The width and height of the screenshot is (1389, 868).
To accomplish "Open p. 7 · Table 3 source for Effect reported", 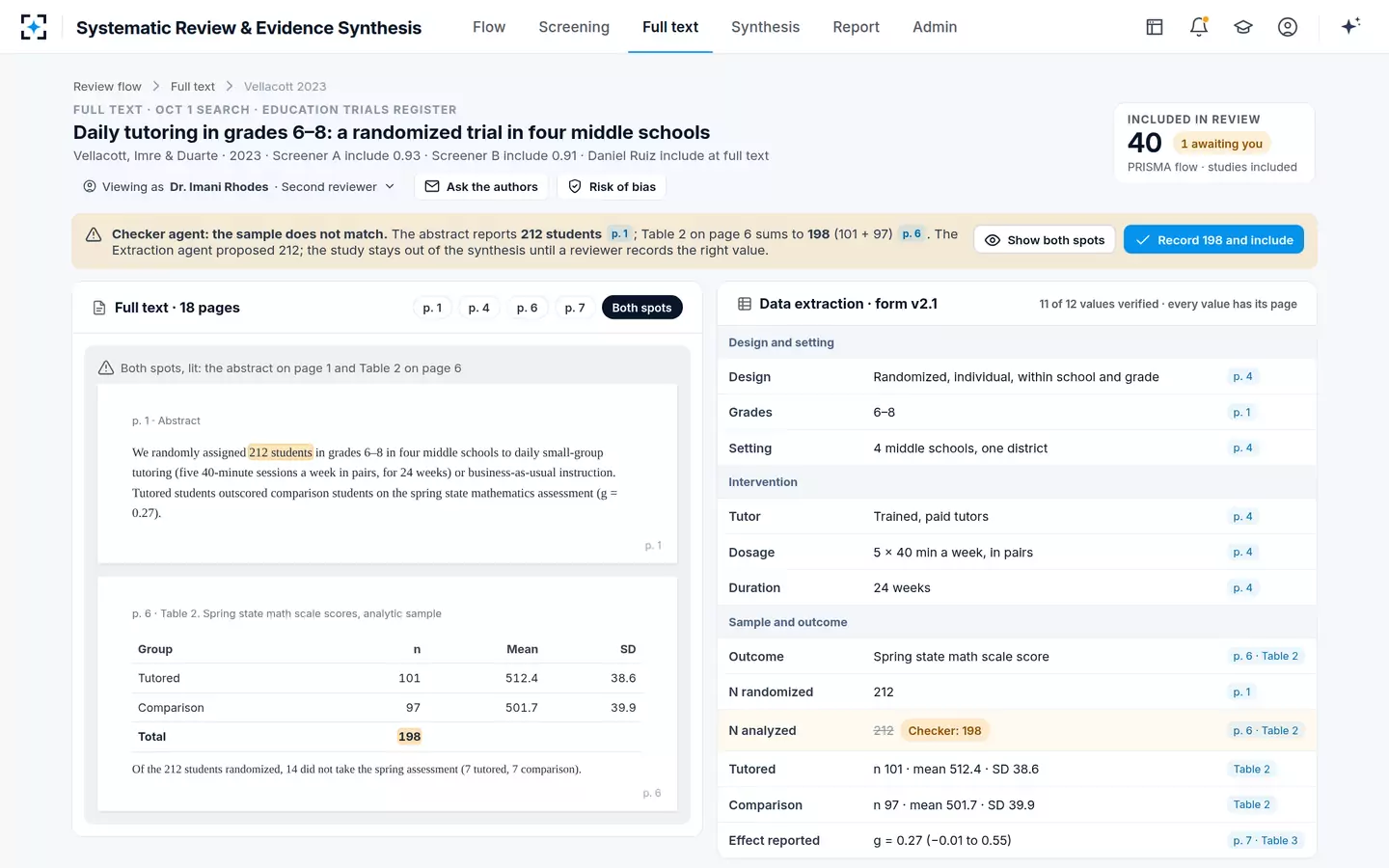I will 1266,841.
